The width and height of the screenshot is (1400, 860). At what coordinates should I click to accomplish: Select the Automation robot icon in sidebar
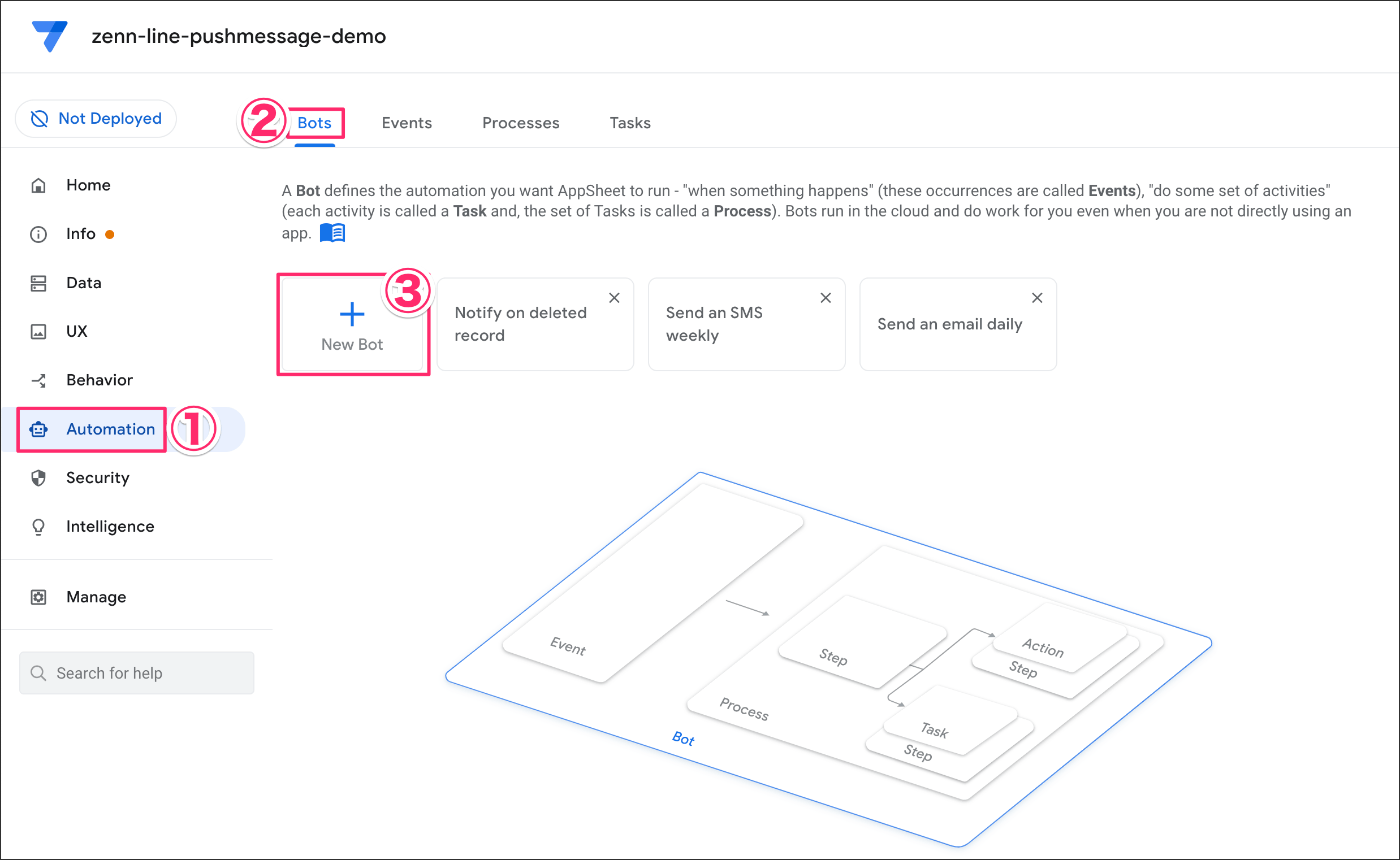tap(38, 429)
